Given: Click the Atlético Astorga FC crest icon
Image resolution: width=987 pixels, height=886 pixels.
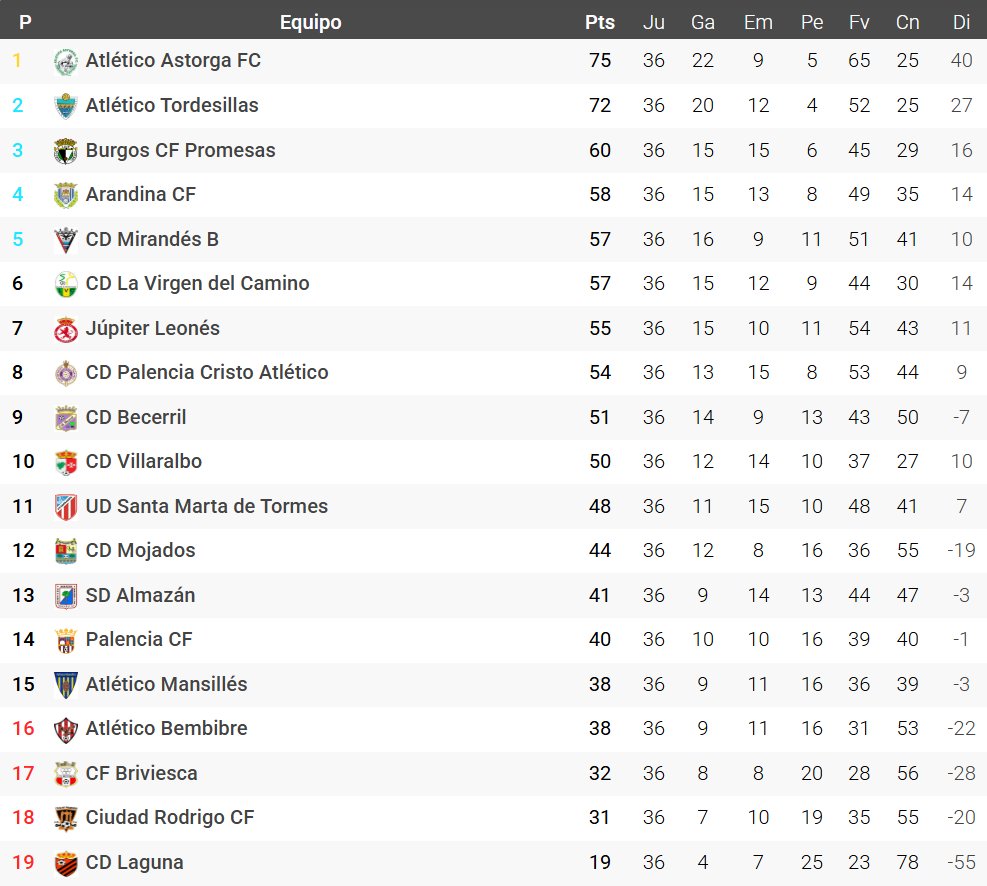Looking at the screenshot, I should [x=65, y=61].
